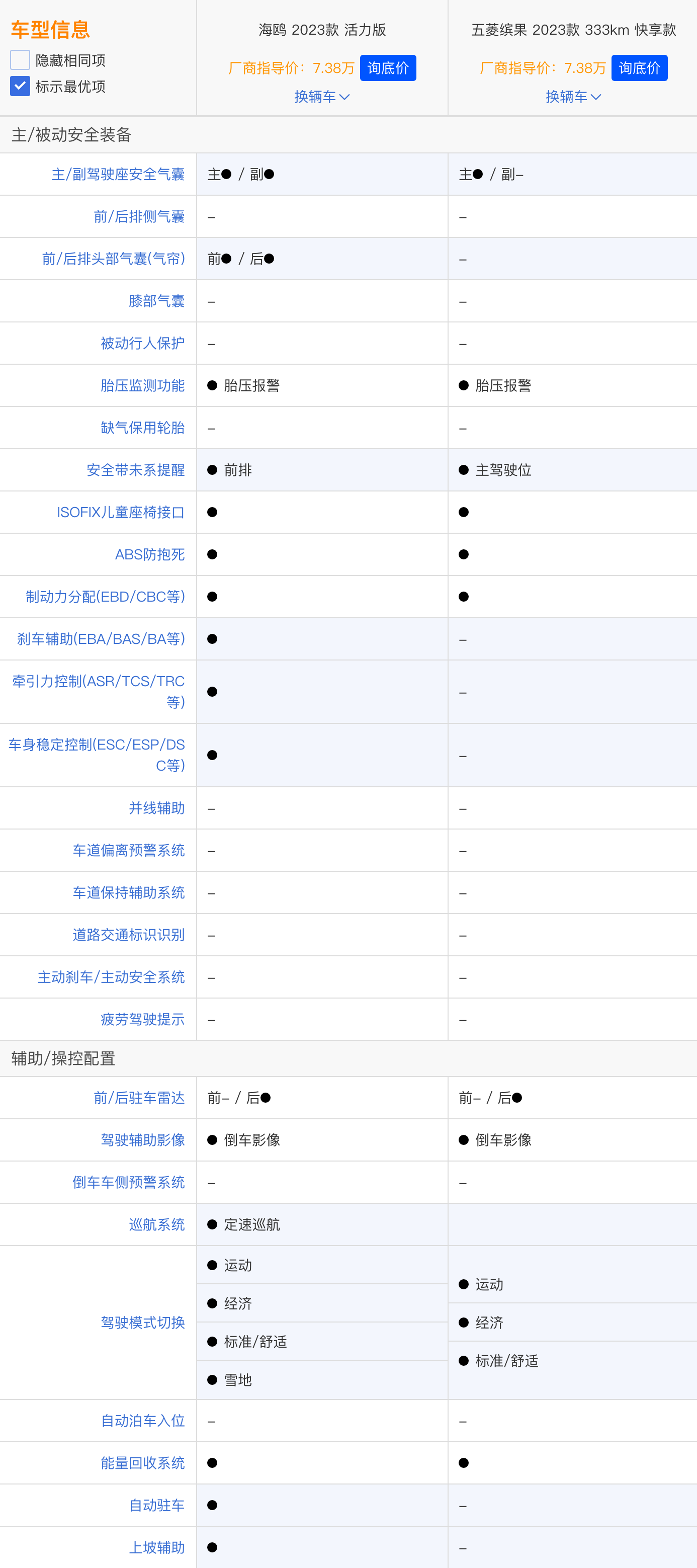The image size is (697, 1568).
Task: Select 海鸥's 定速巡航 cell
Action: click(322, 1224)
